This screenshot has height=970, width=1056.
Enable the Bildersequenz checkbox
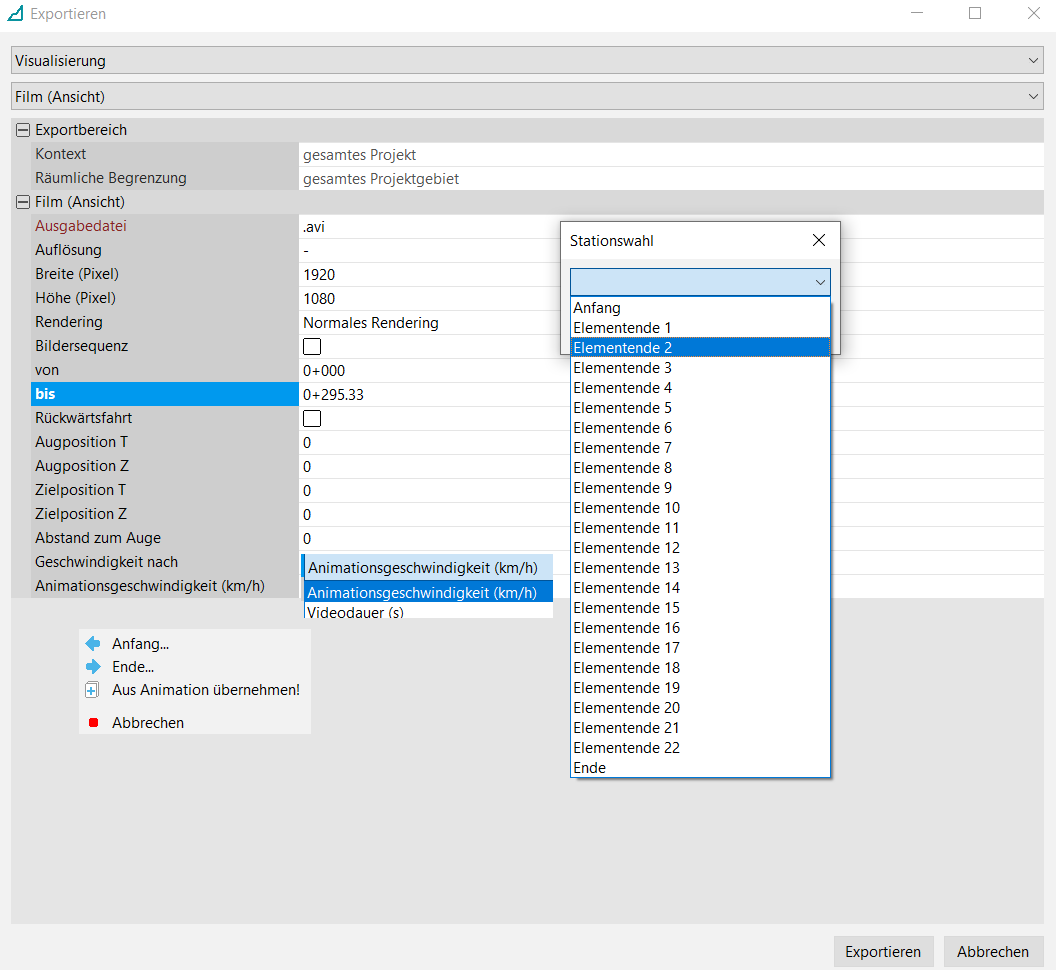(312, 346)
